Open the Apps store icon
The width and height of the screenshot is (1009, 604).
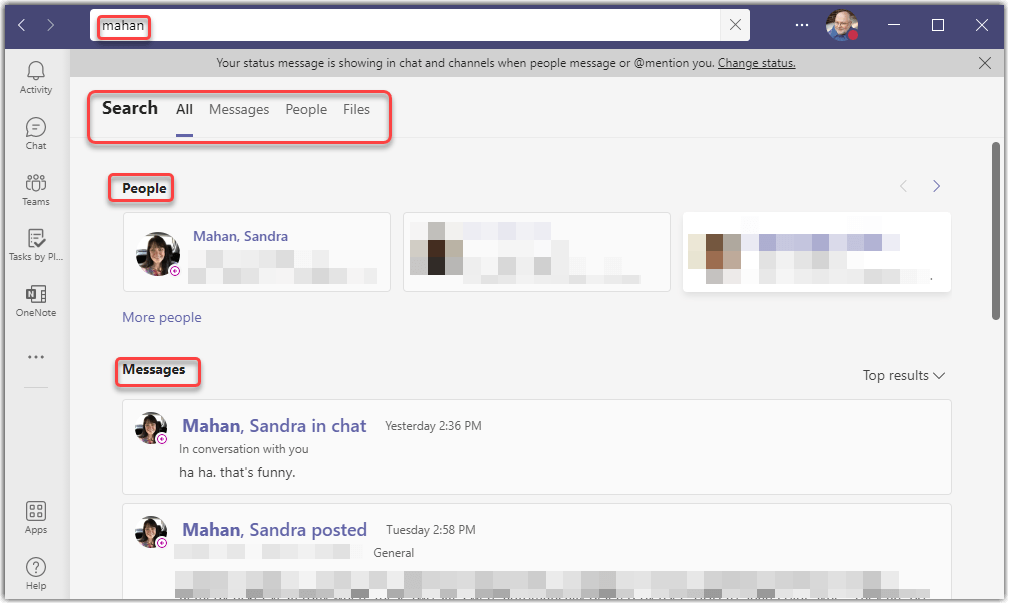36,518
